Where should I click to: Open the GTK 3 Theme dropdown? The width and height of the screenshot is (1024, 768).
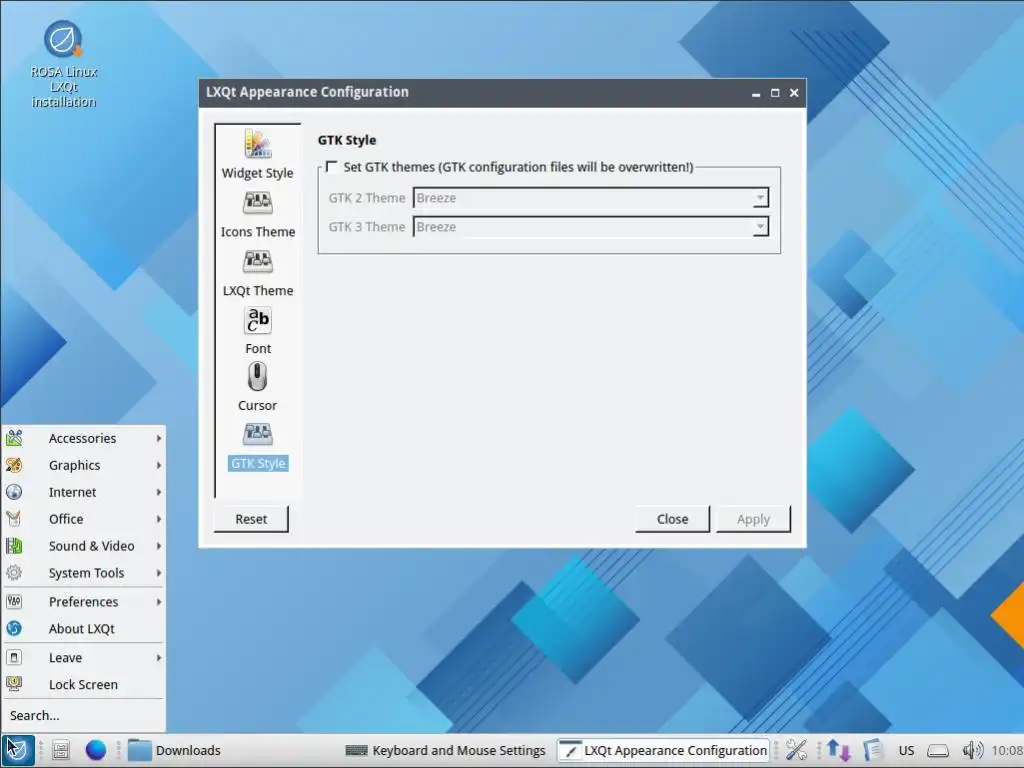click(x=591, y=227)
